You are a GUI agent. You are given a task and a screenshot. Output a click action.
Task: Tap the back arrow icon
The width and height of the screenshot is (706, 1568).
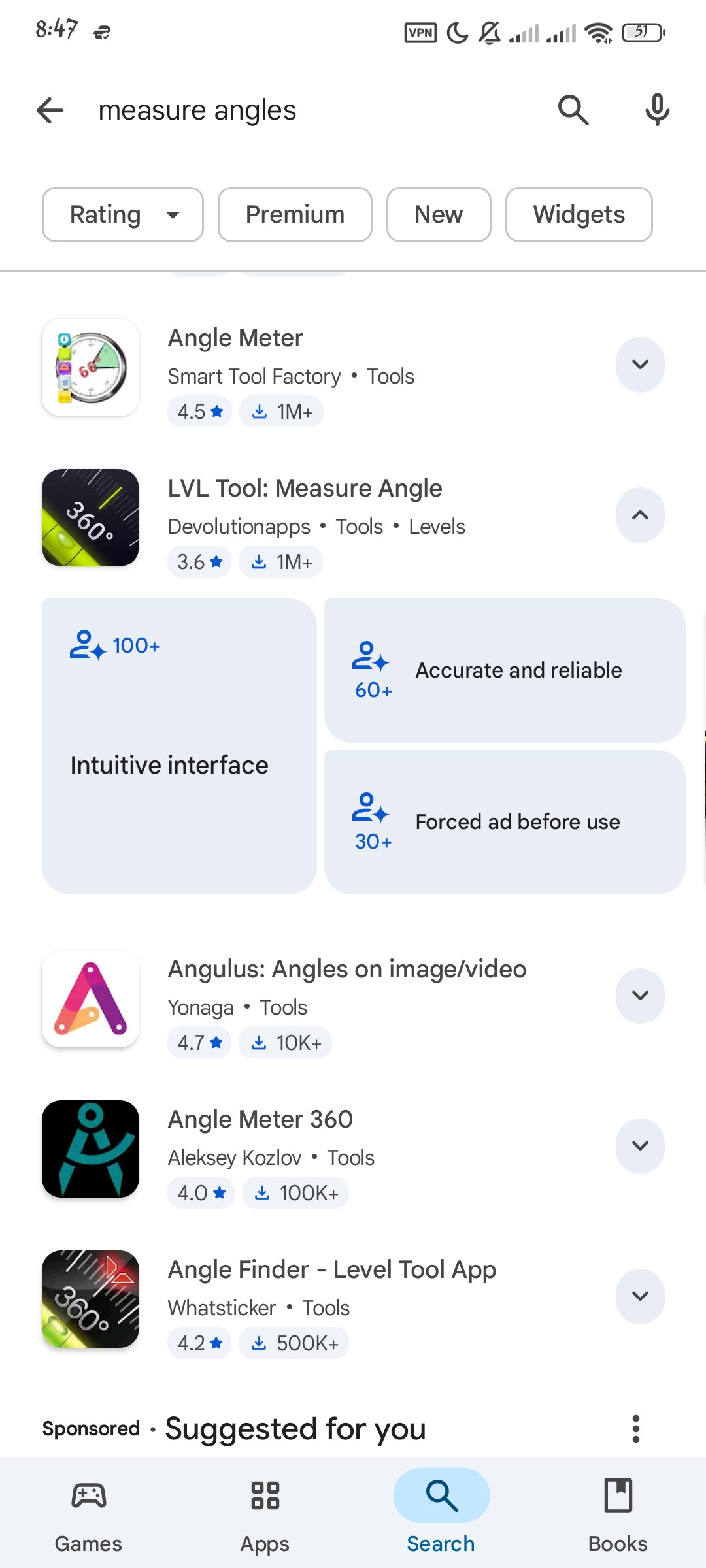tap(50, 110)
